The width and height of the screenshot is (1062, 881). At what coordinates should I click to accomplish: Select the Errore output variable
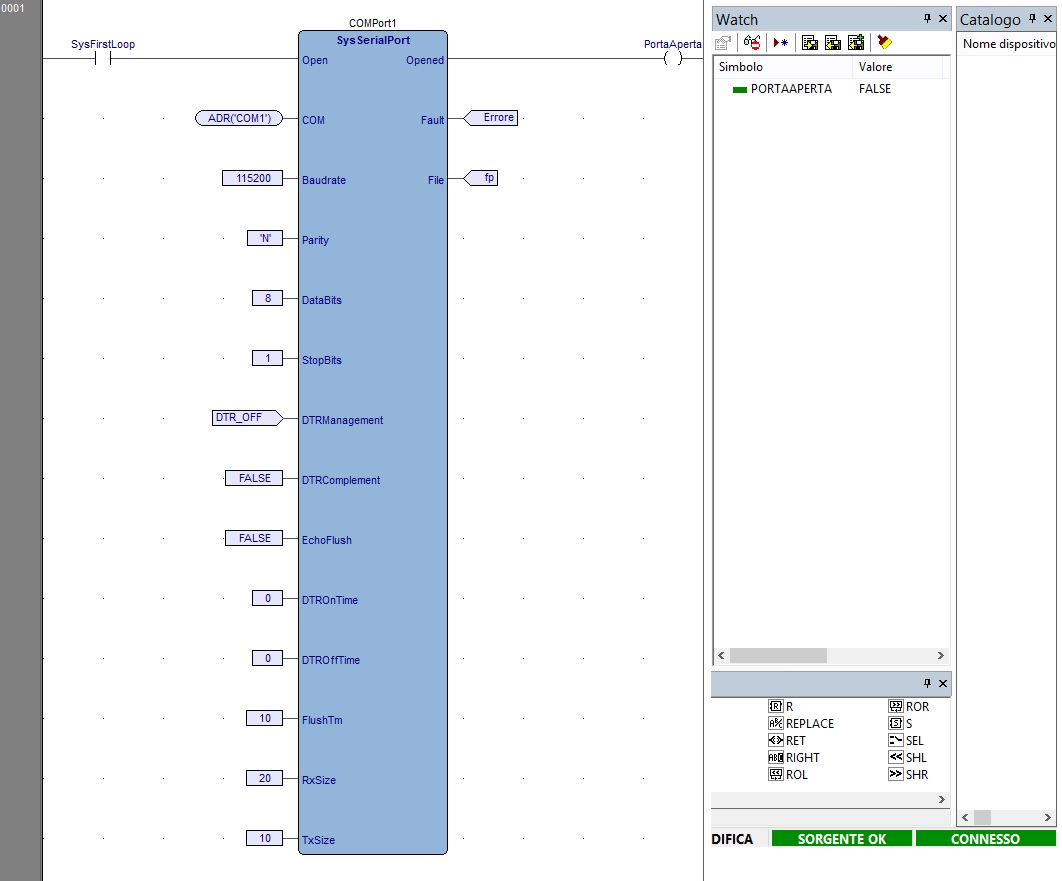492,118
